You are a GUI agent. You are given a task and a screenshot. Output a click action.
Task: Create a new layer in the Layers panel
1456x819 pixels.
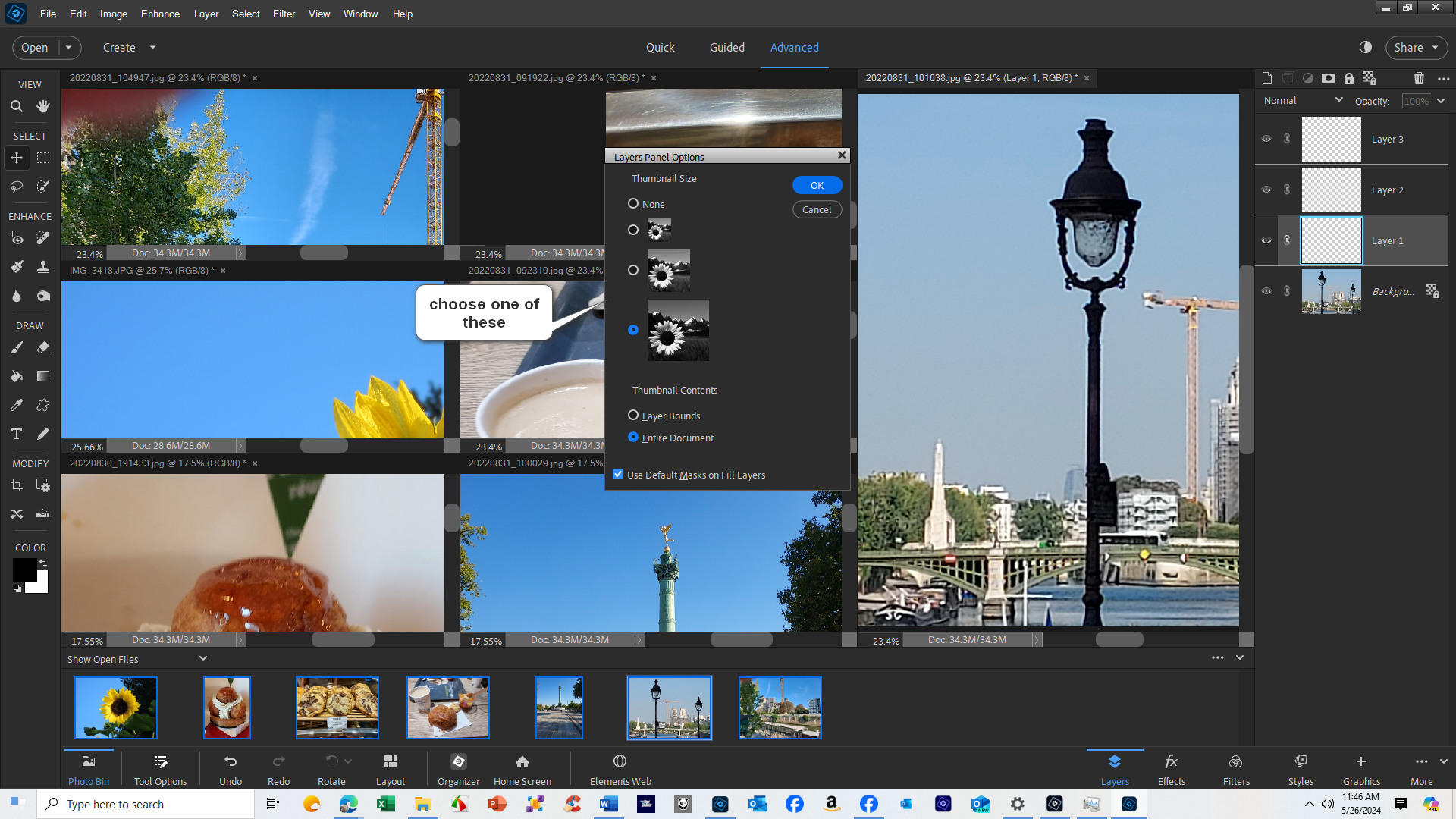[1267, 78]
